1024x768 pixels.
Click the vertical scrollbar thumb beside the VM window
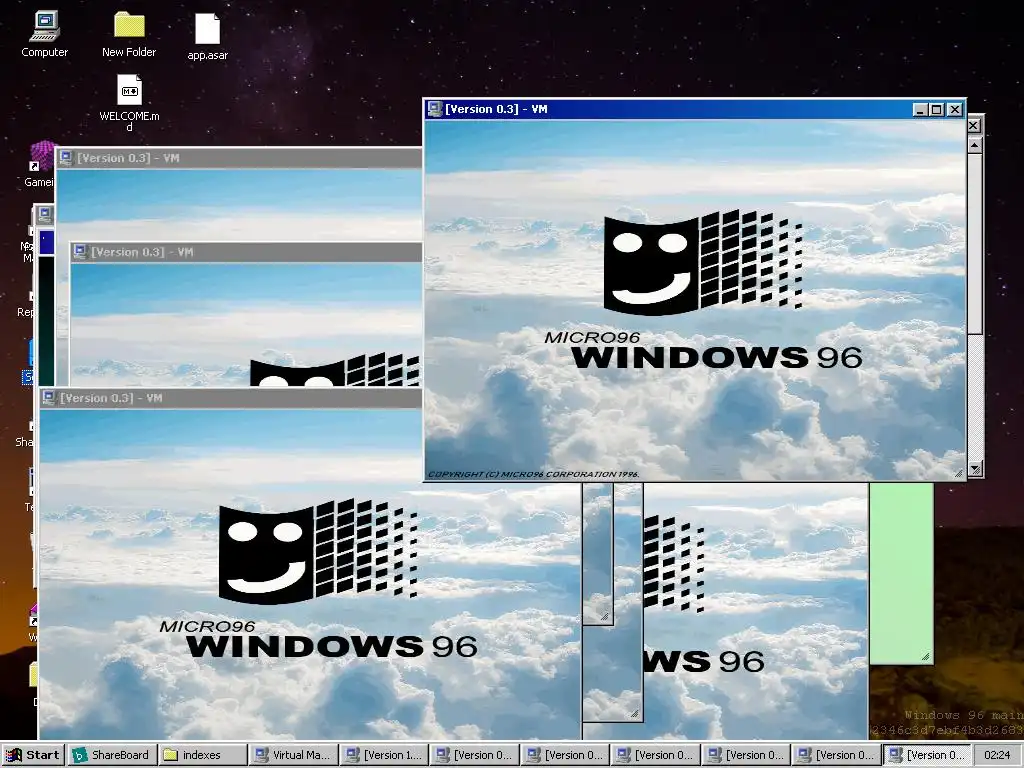coord(974,244)
